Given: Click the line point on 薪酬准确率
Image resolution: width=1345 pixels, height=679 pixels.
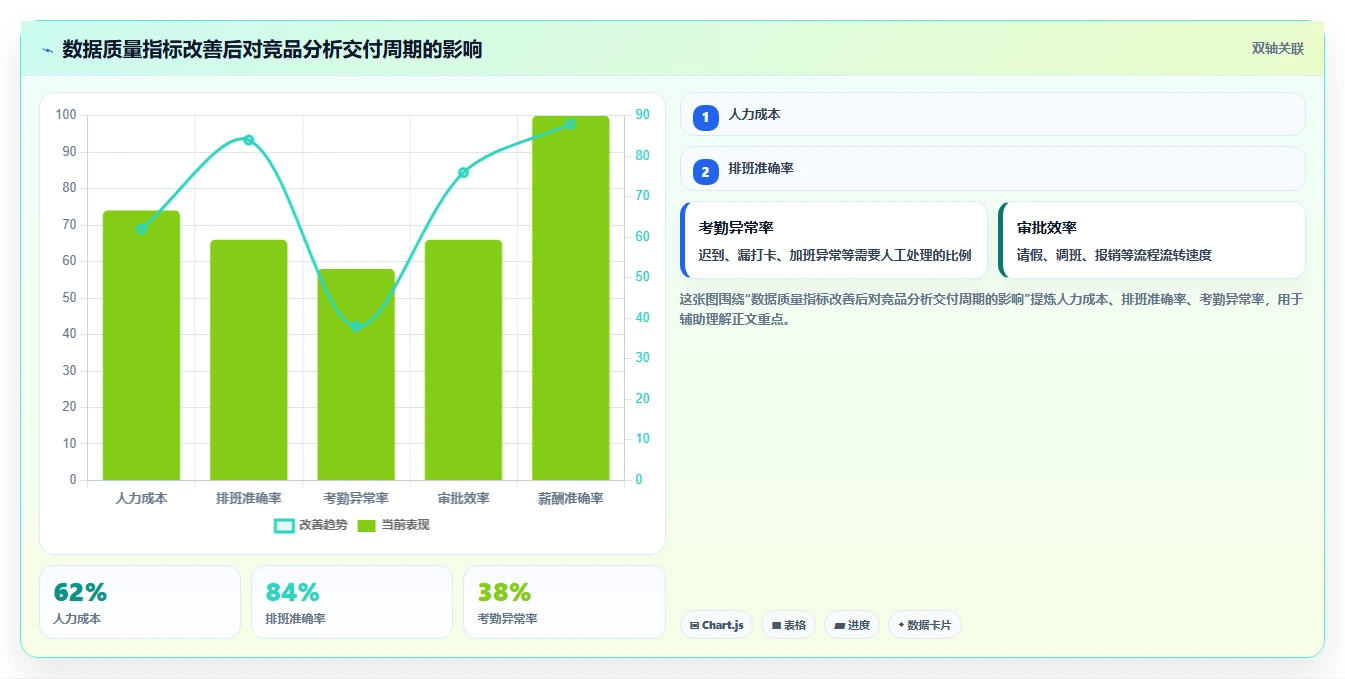Looking at the screenshot, I should coord(570,124).
